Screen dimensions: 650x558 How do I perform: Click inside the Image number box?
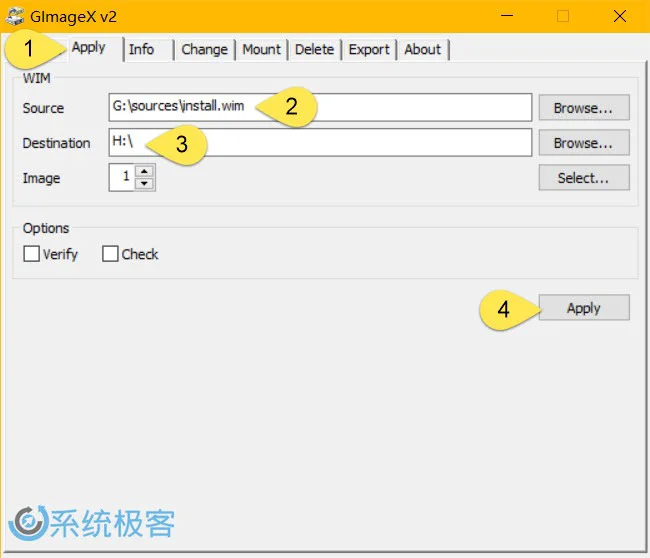point(122,177)
